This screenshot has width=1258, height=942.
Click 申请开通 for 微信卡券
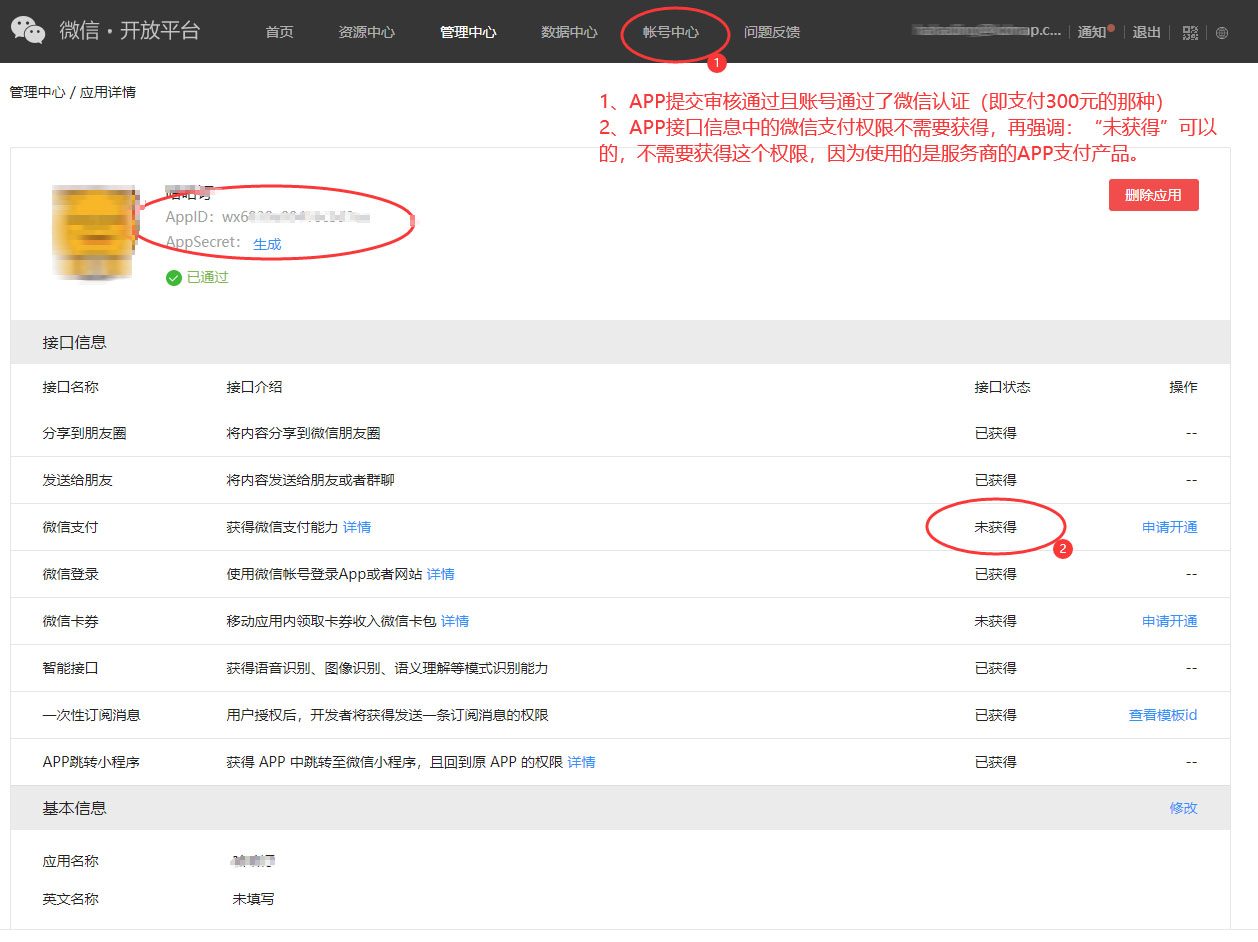click(x=1170, y=621)
